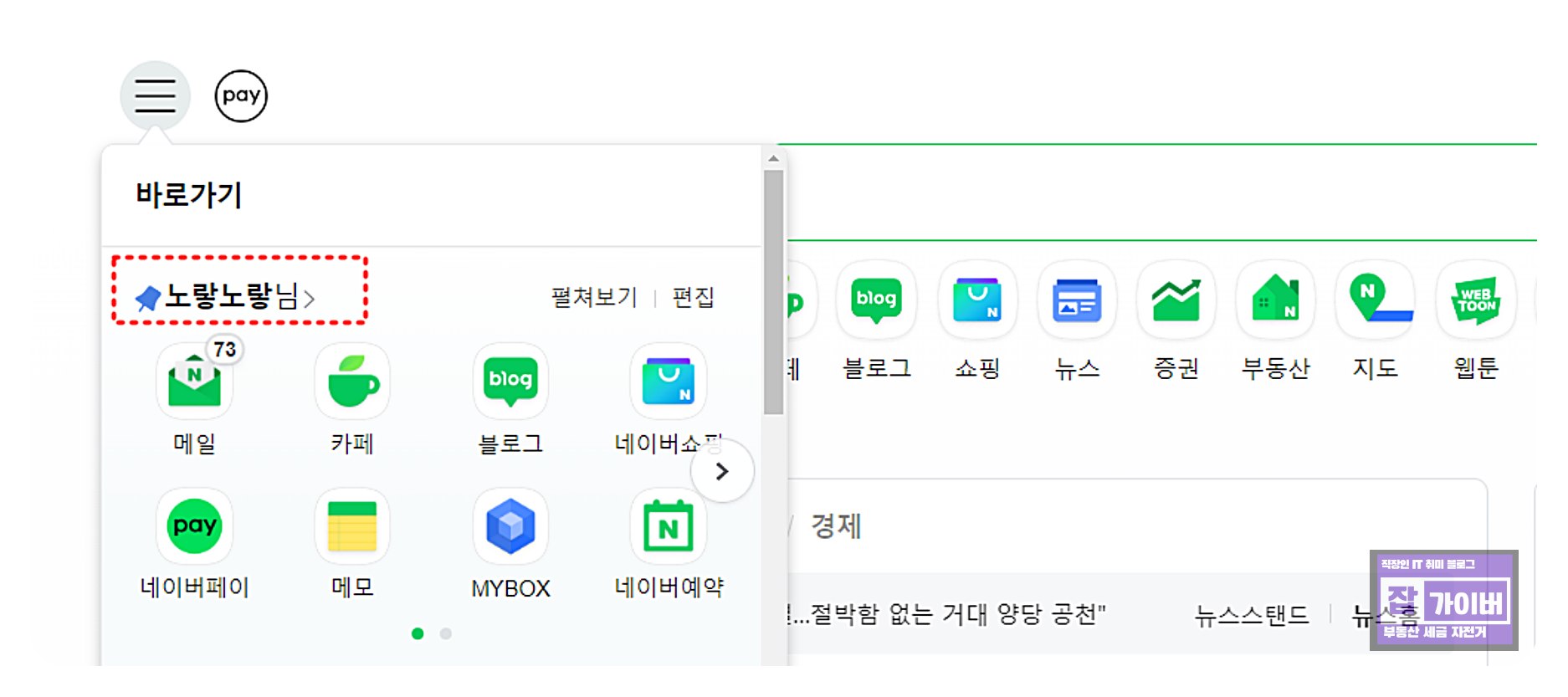
Task: Open the hamburger menu button
Action: pyautogui.click(x=155, y=95)
